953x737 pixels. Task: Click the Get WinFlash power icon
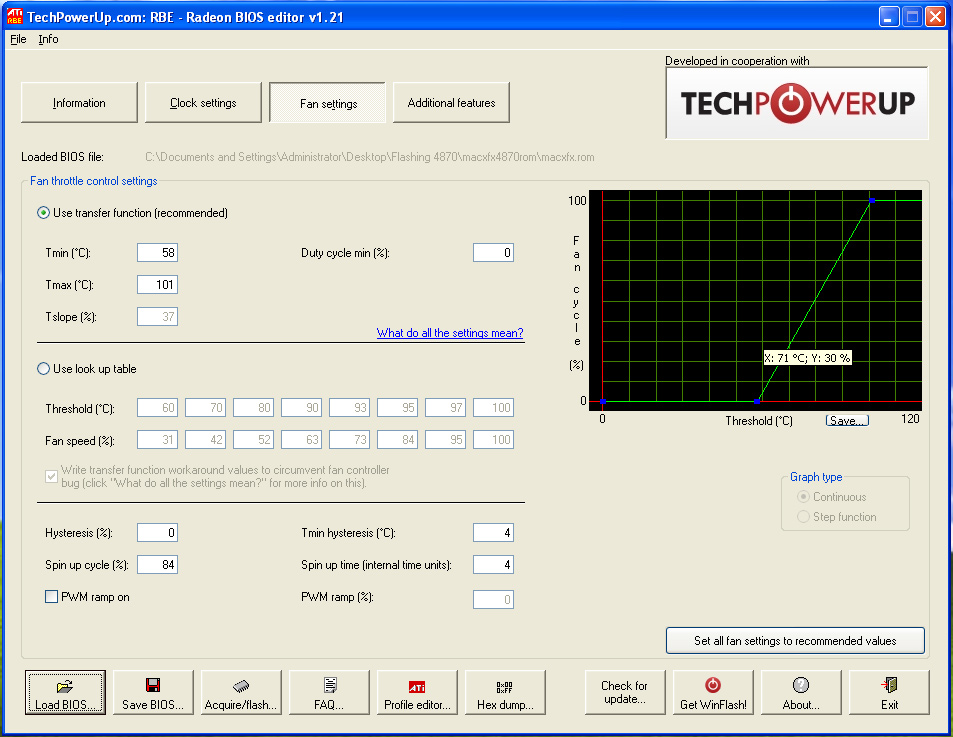click(x=712, y=685)
